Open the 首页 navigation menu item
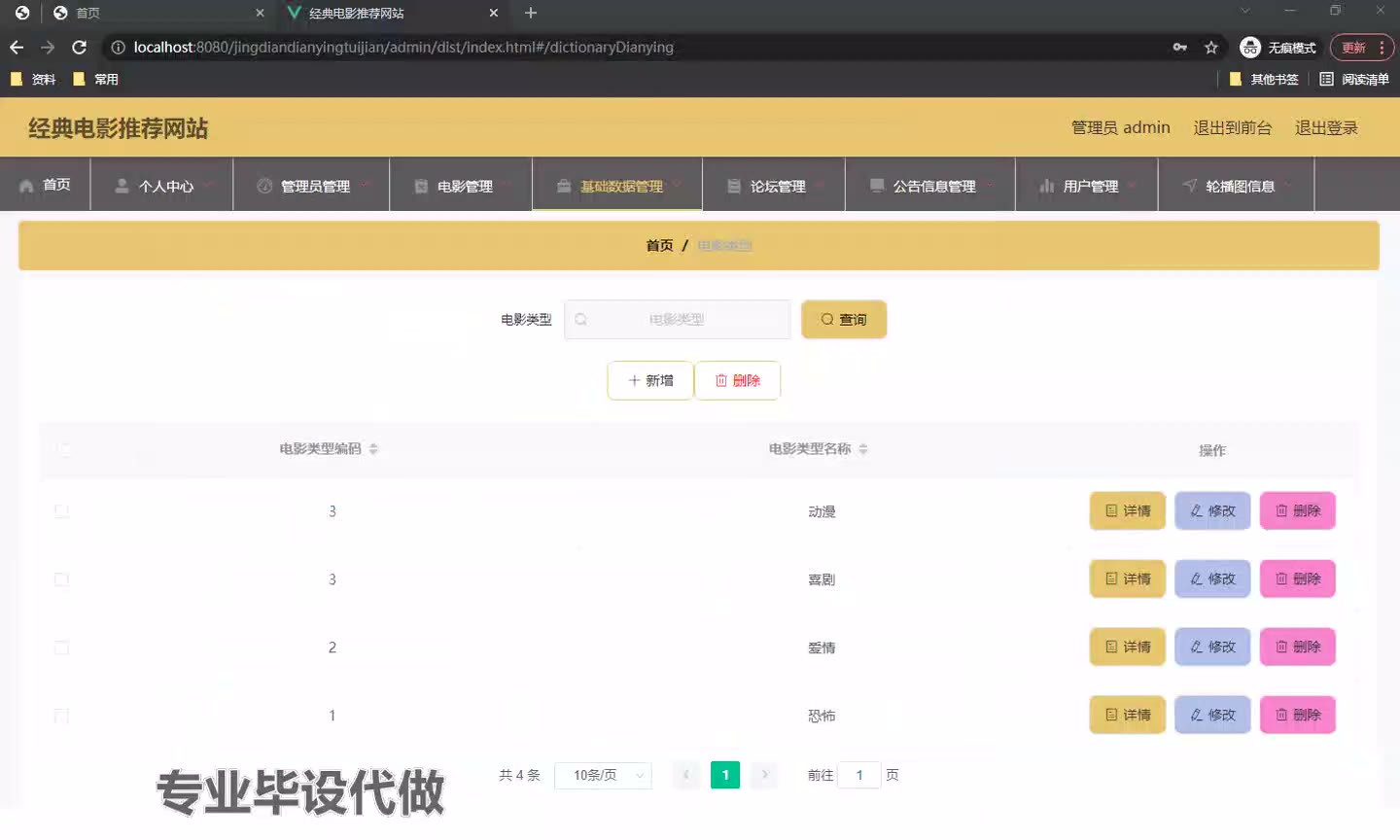This screenshot has height=840, width=1400. click(46, 185)
